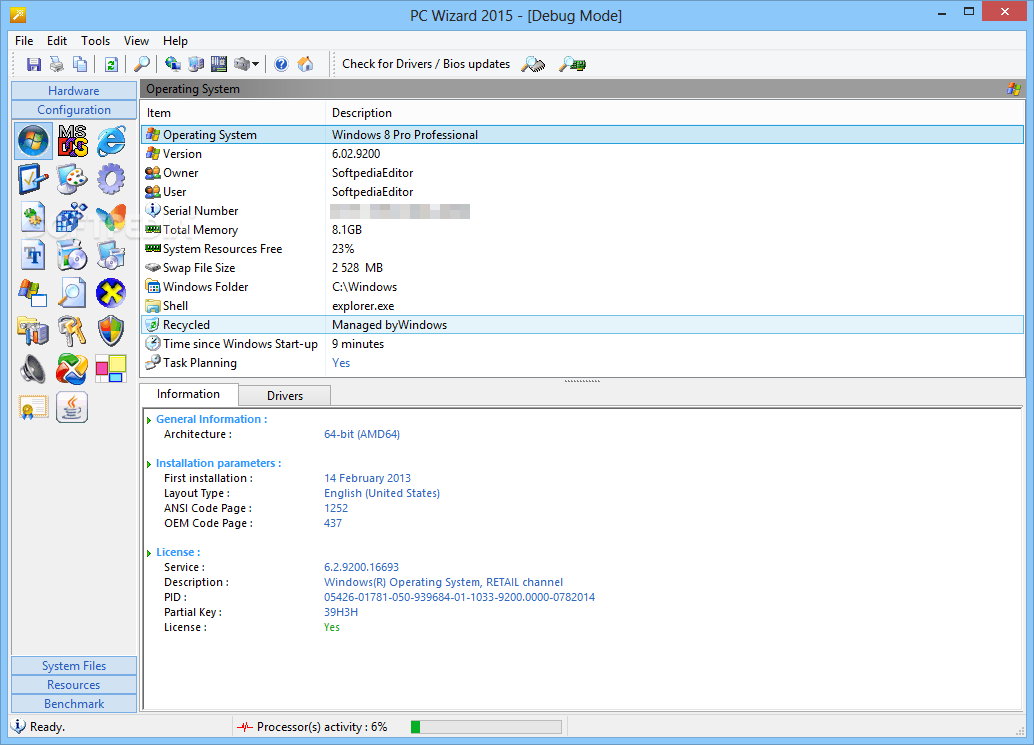The height and width of the screenshot is (745, 1034).
Task: Select the monitor with paint palette icon
Action: [72, 179]
